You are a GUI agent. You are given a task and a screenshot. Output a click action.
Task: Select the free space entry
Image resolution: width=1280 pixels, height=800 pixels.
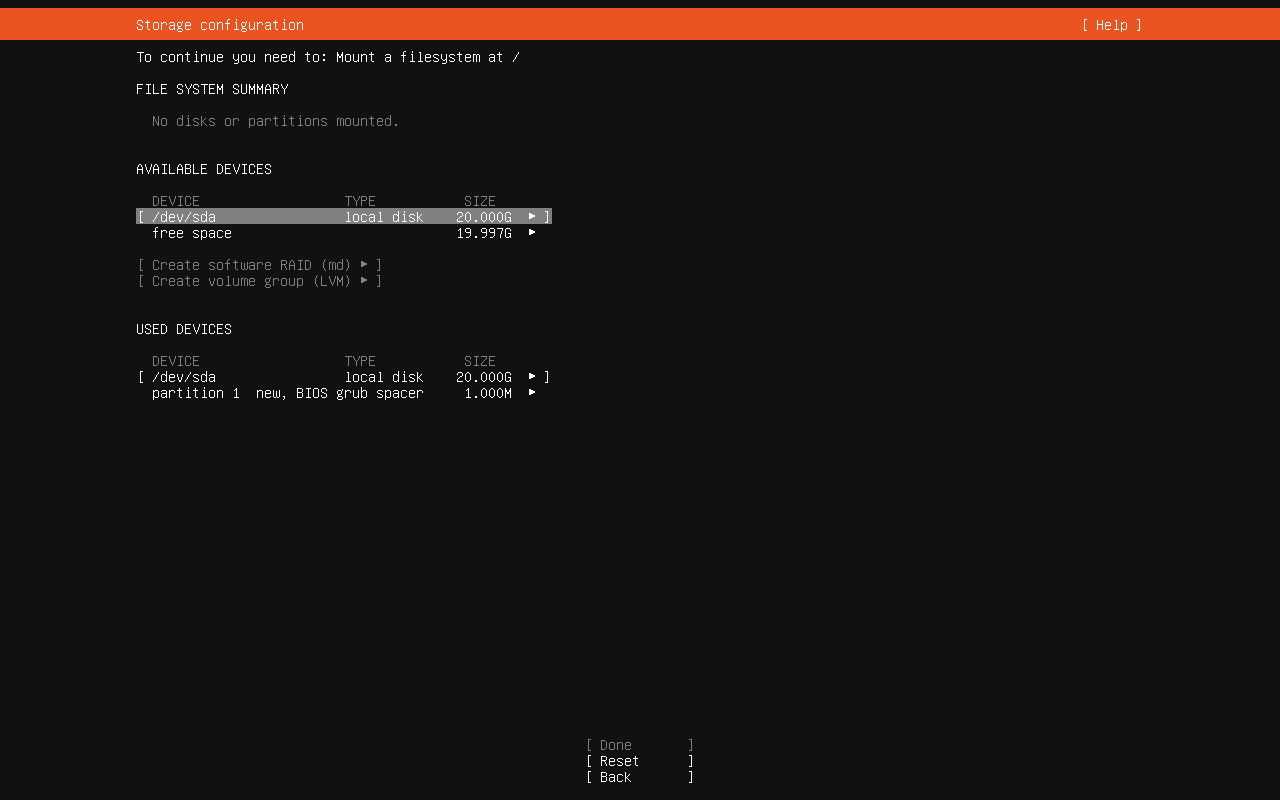(x=192, y=233)
